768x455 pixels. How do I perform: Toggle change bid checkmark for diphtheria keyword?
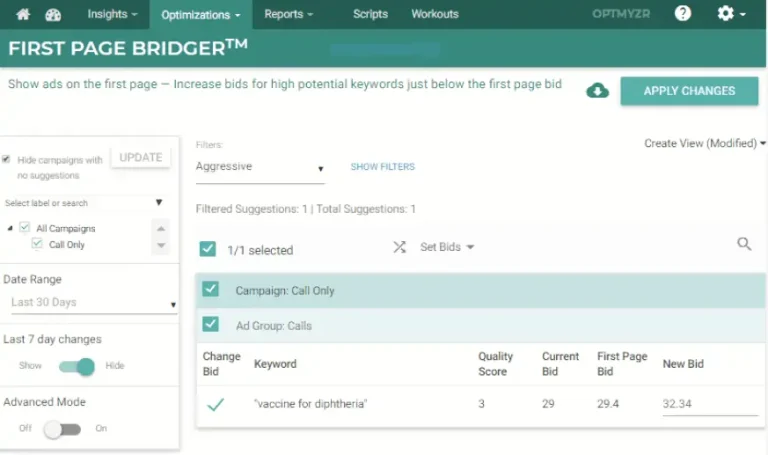point(216,404)
